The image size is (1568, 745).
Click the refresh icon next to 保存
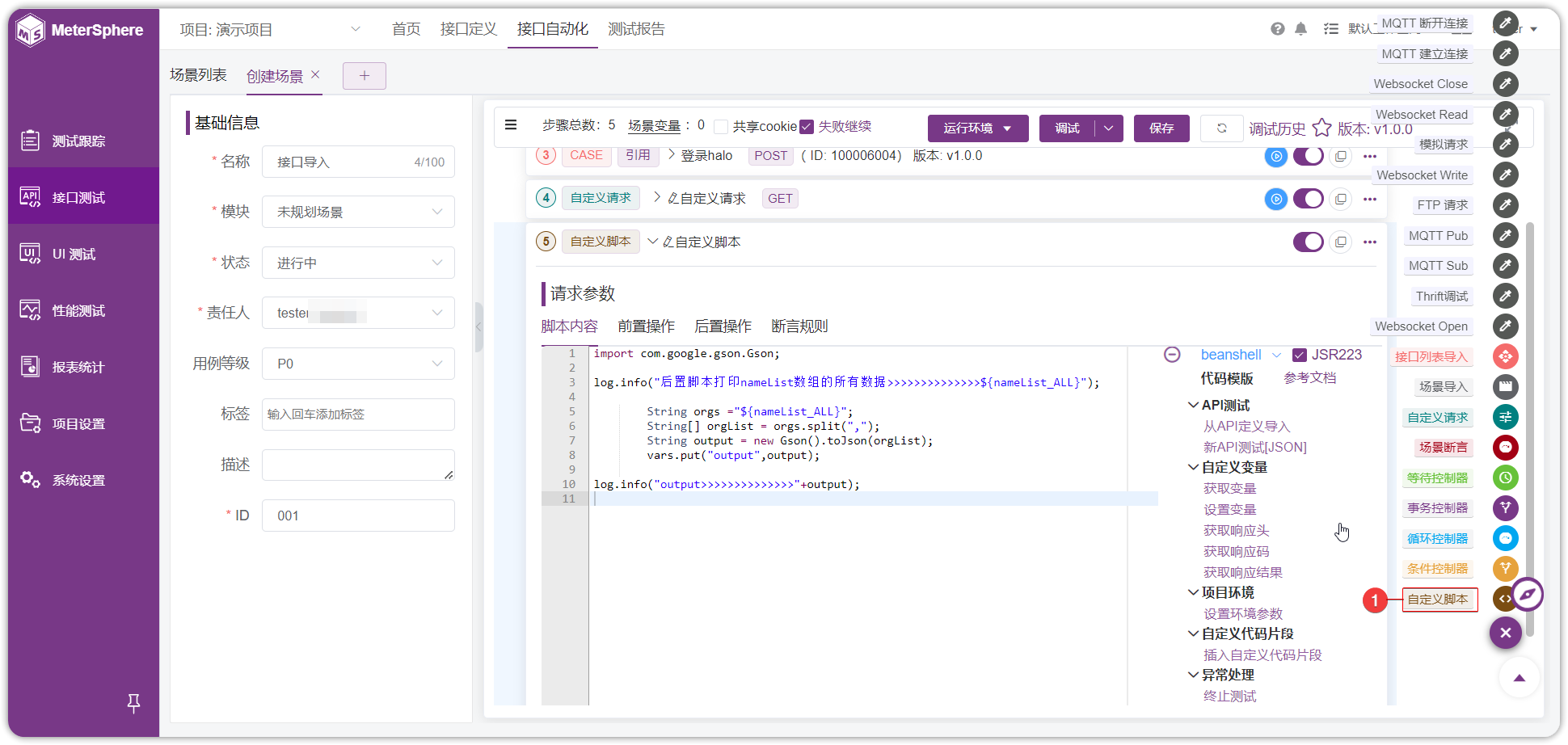(1221, 128)
